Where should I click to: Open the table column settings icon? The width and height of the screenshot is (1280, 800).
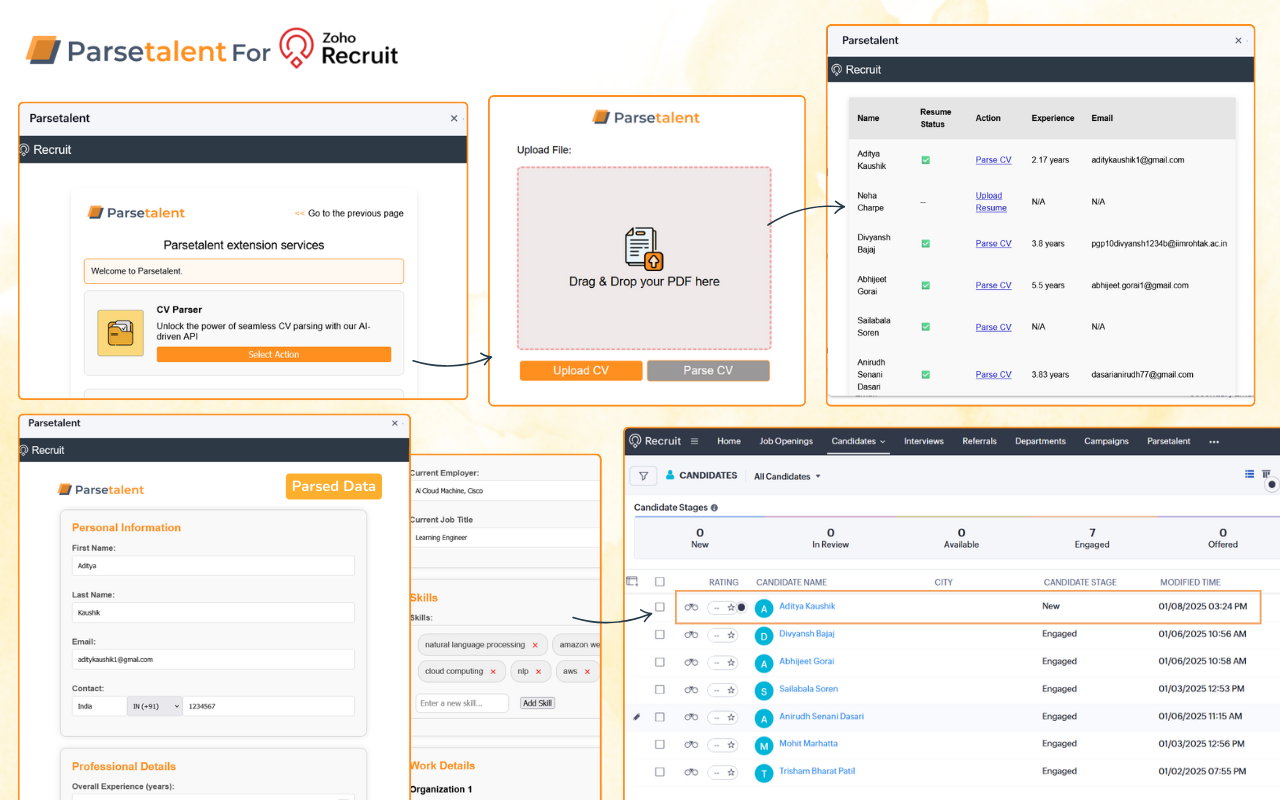point(632,581)
